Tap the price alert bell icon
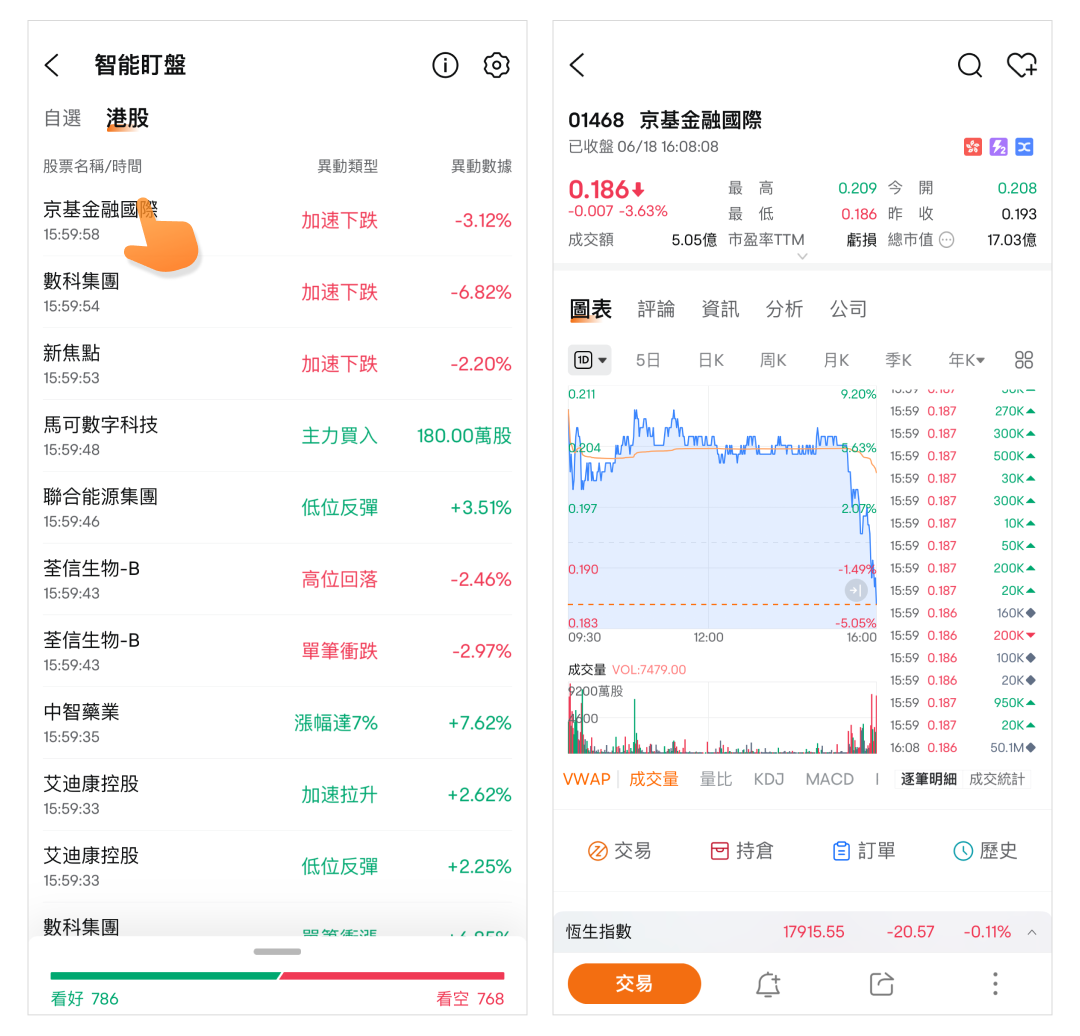Viewport: 1080px width, 1036px height. (767, 984)
